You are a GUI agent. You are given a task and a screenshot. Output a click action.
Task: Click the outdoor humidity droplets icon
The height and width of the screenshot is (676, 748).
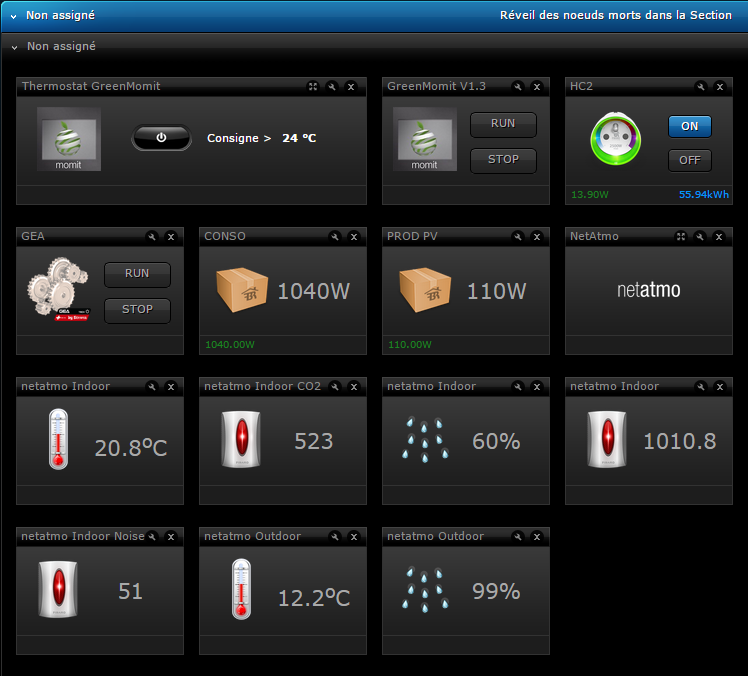(425, 590)
